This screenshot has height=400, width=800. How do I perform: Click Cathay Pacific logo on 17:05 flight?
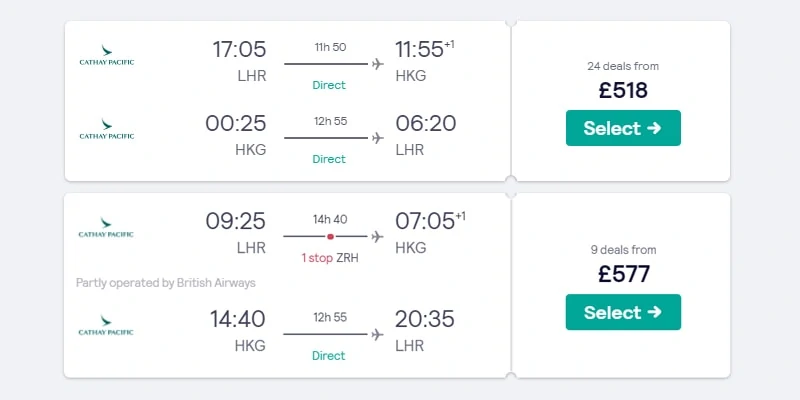107,55
